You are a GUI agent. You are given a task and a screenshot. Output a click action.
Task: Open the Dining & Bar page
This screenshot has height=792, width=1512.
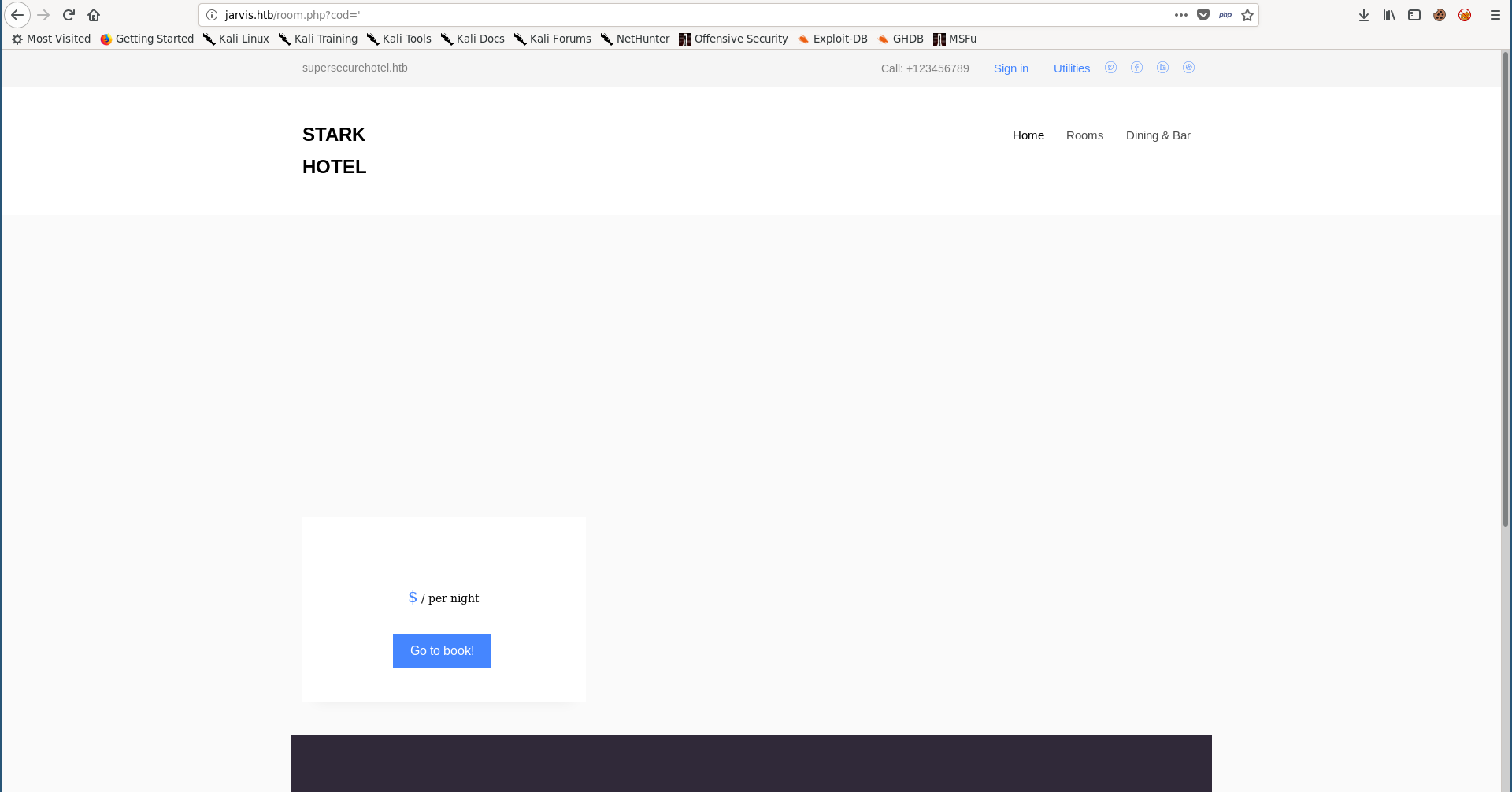point(1158,135)
